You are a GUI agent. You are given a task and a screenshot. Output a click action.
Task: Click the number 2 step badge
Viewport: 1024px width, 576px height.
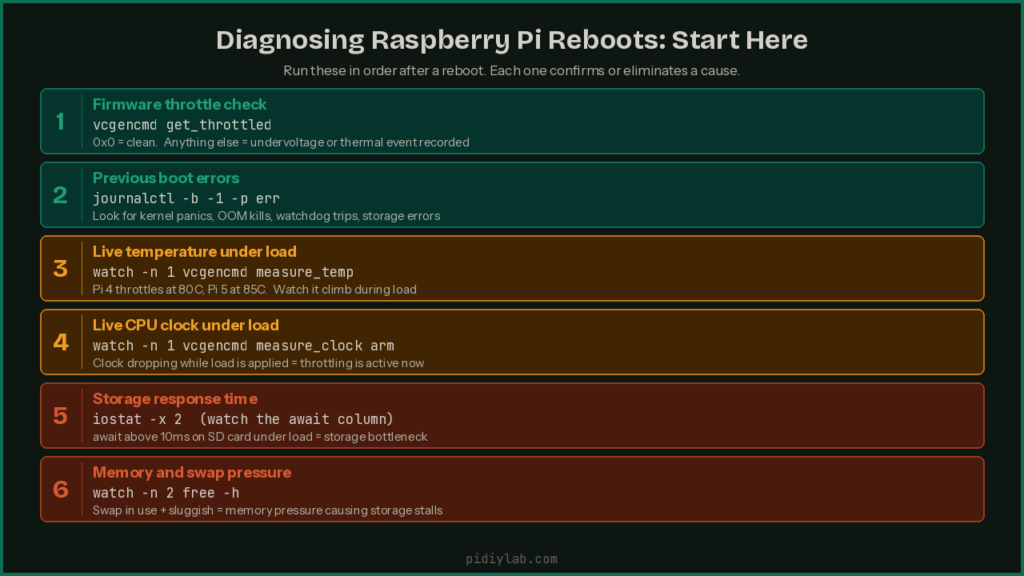[60, 195]
